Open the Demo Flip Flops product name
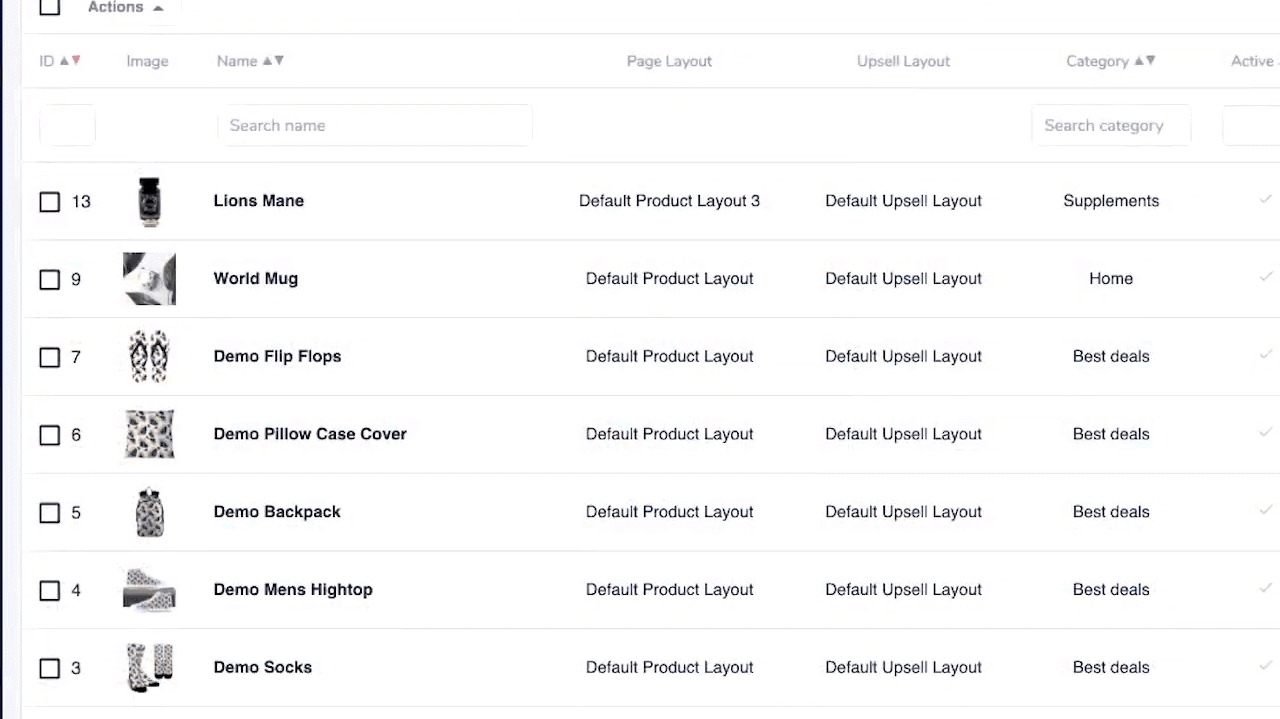Screen dimensions: 1280x719 (277, 356)
